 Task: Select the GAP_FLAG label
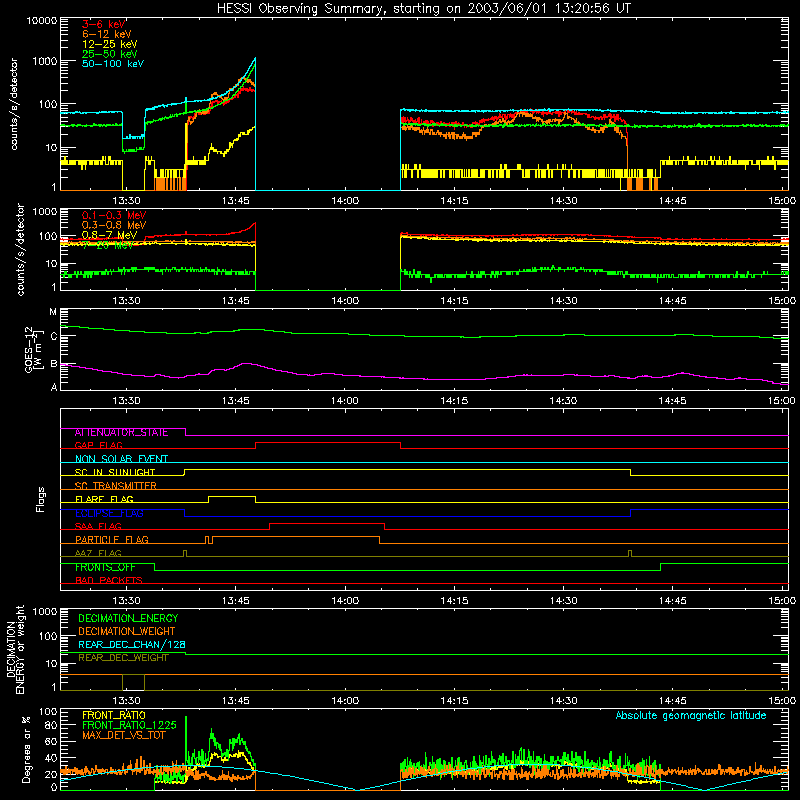[98, 445]
